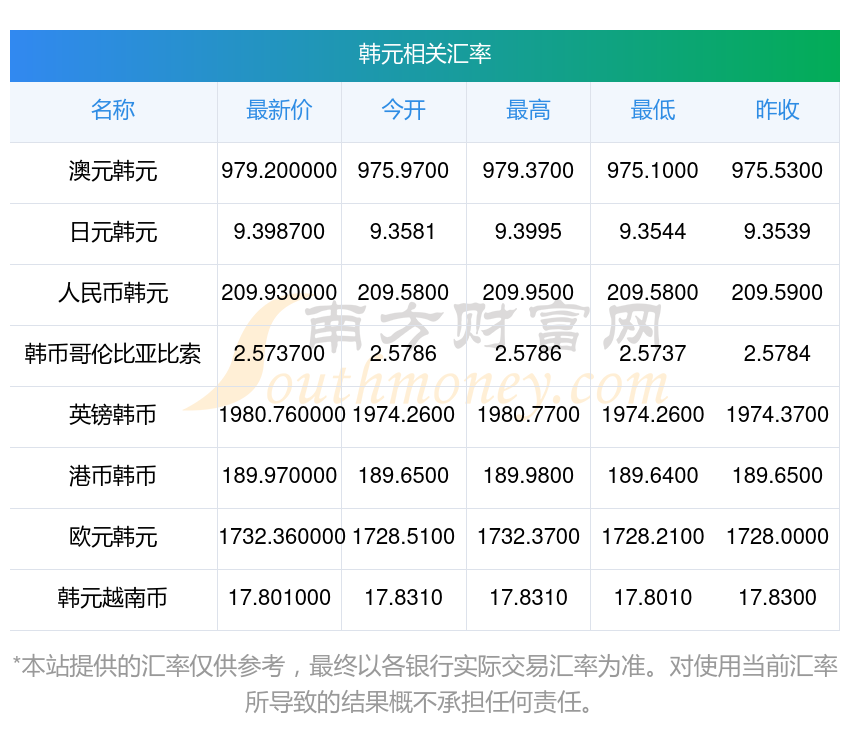This screenshot has height=733, width=850.
Task: Select the value 9.3544
Action: [x=653, y=232]
